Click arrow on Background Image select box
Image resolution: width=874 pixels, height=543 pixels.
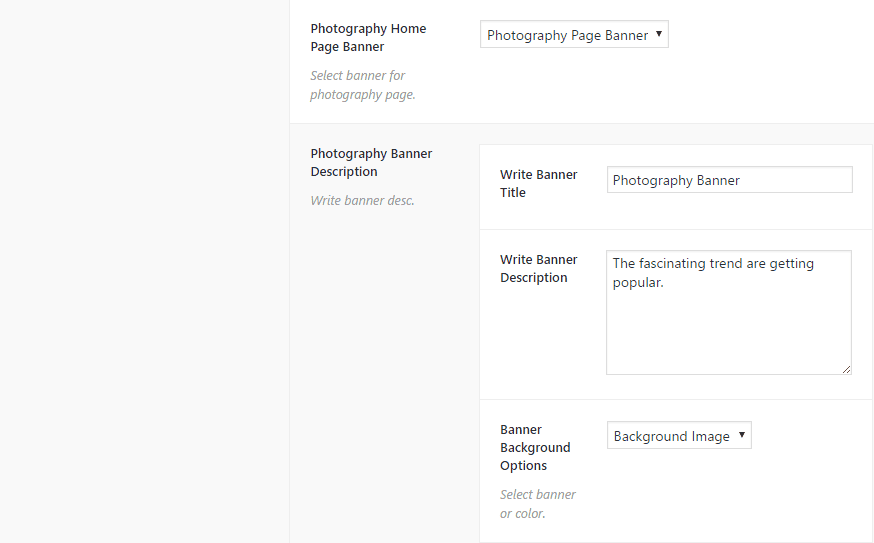pos(742,435)
